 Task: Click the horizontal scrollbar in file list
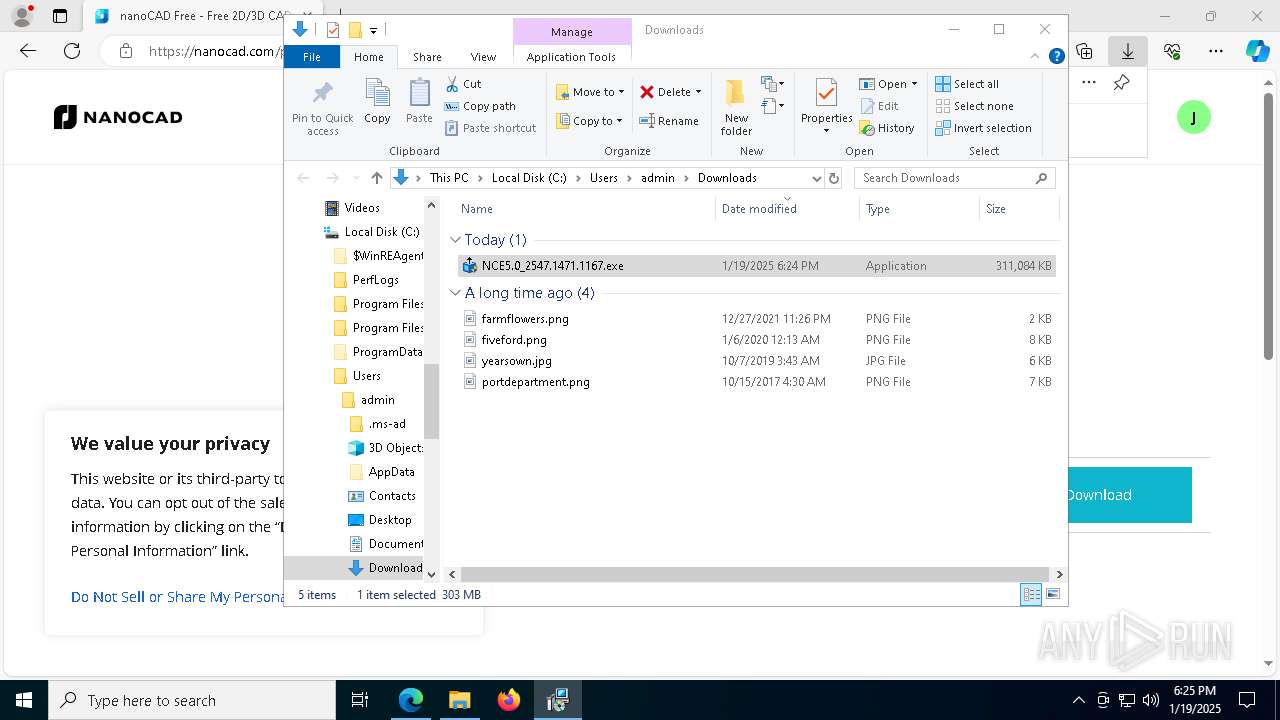coord(755,574)
